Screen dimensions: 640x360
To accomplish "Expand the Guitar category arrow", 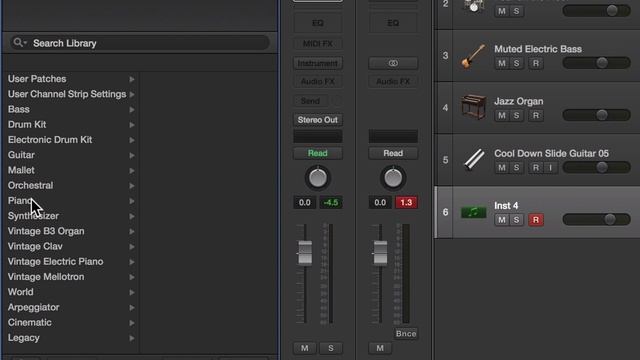I will pos(132,156).
